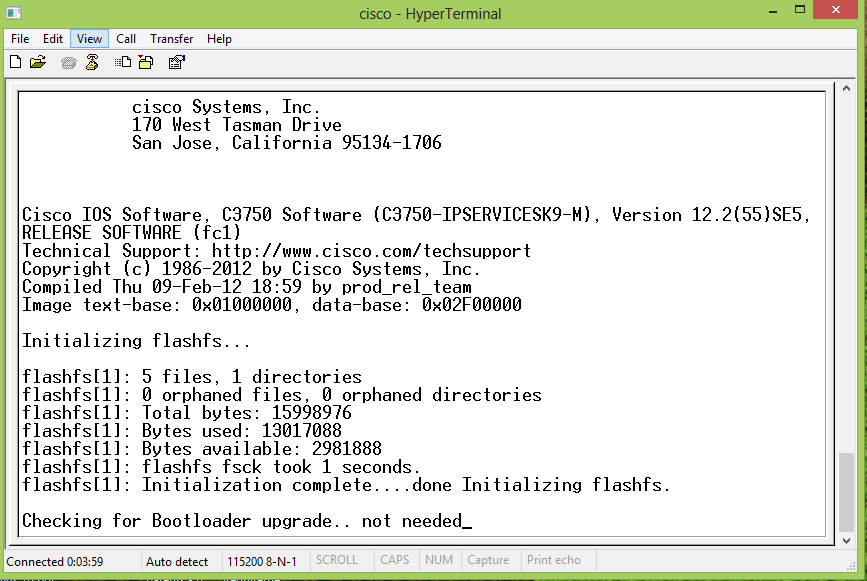Open connection Properties

tap(176, 61)
